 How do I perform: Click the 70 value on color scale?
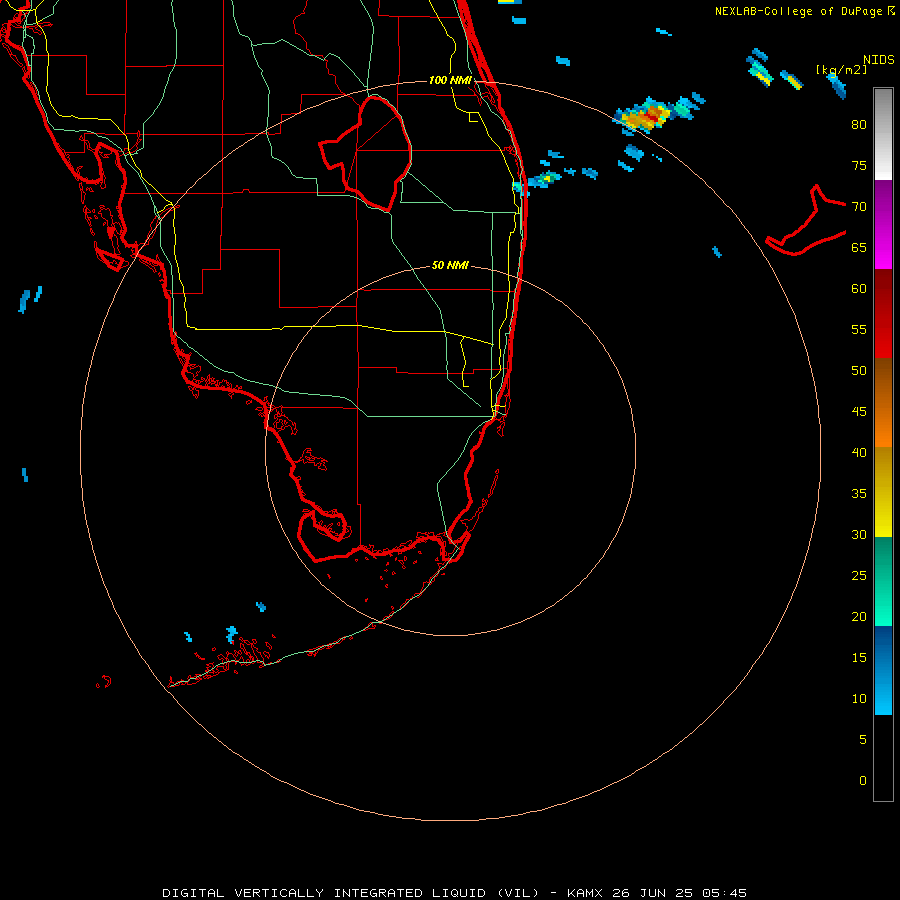coord(859,207)
